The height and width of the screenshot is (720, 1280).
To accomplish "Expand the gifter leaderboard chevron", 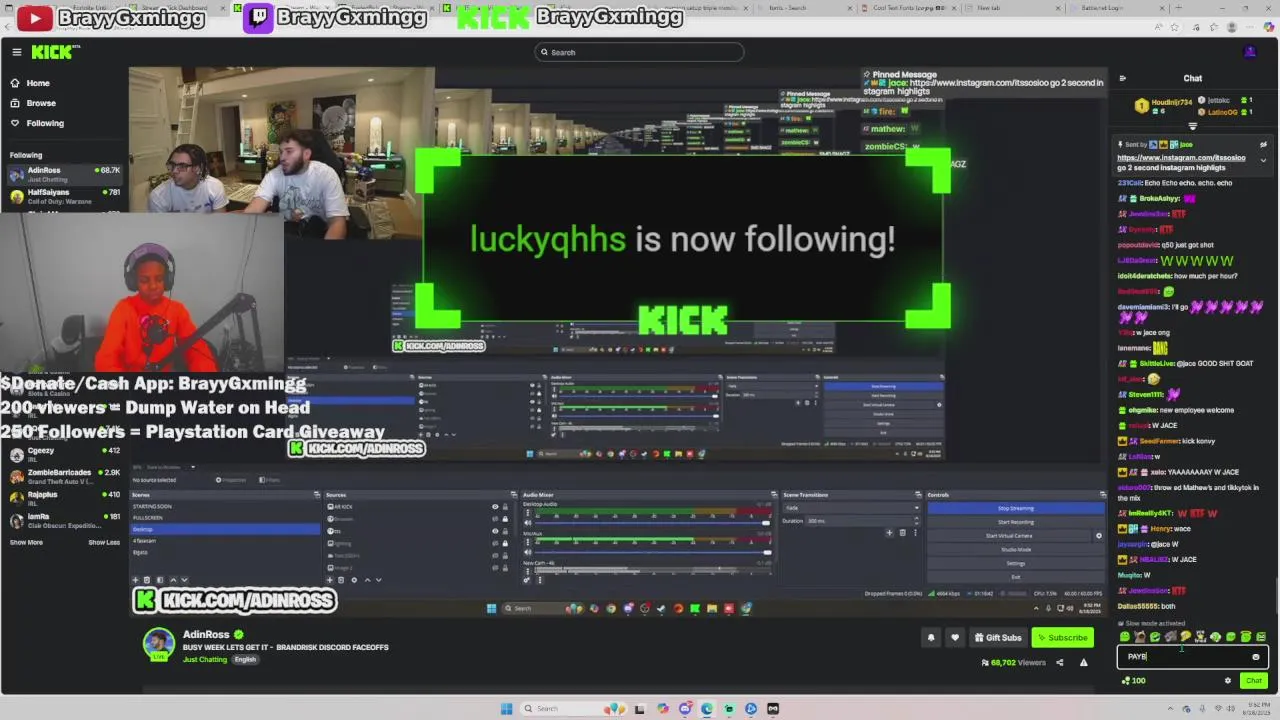I will click(1192, 126).
